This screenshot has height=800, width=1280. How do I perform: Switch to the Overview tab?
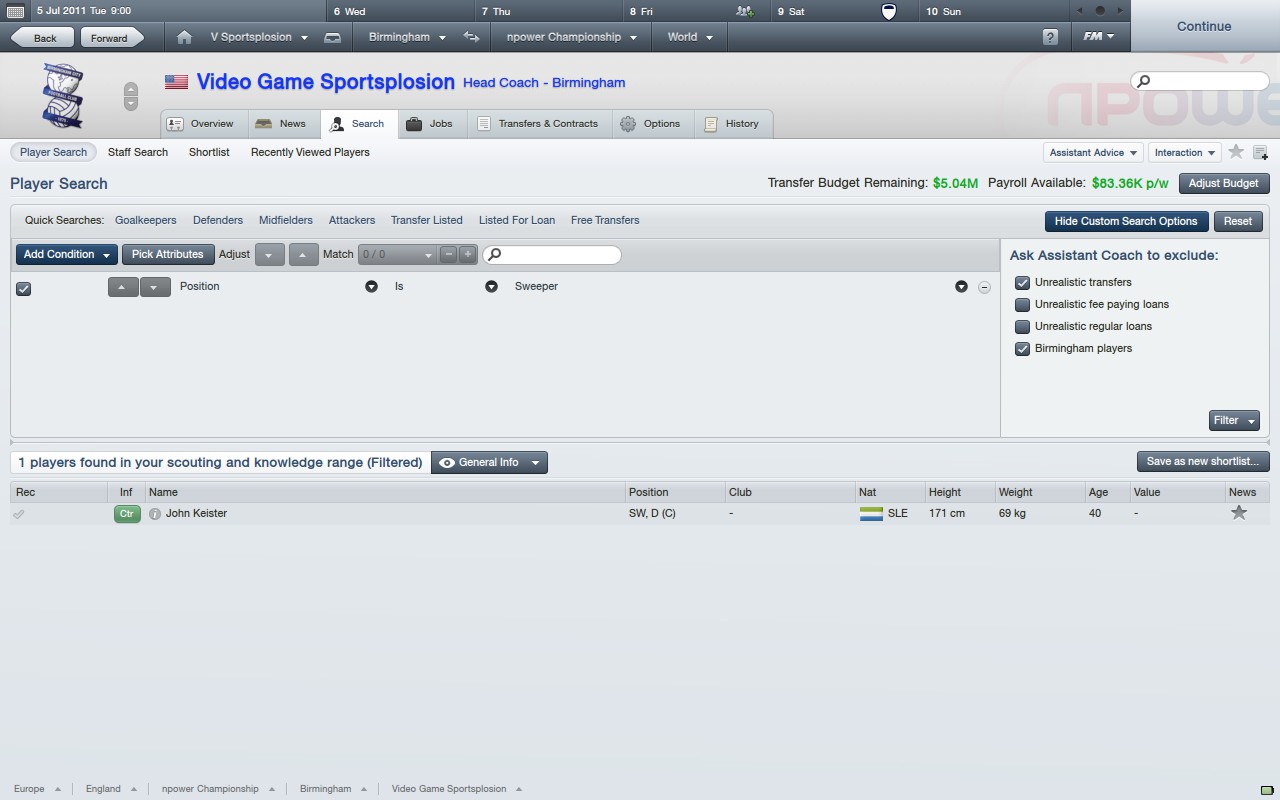(203, 124)
